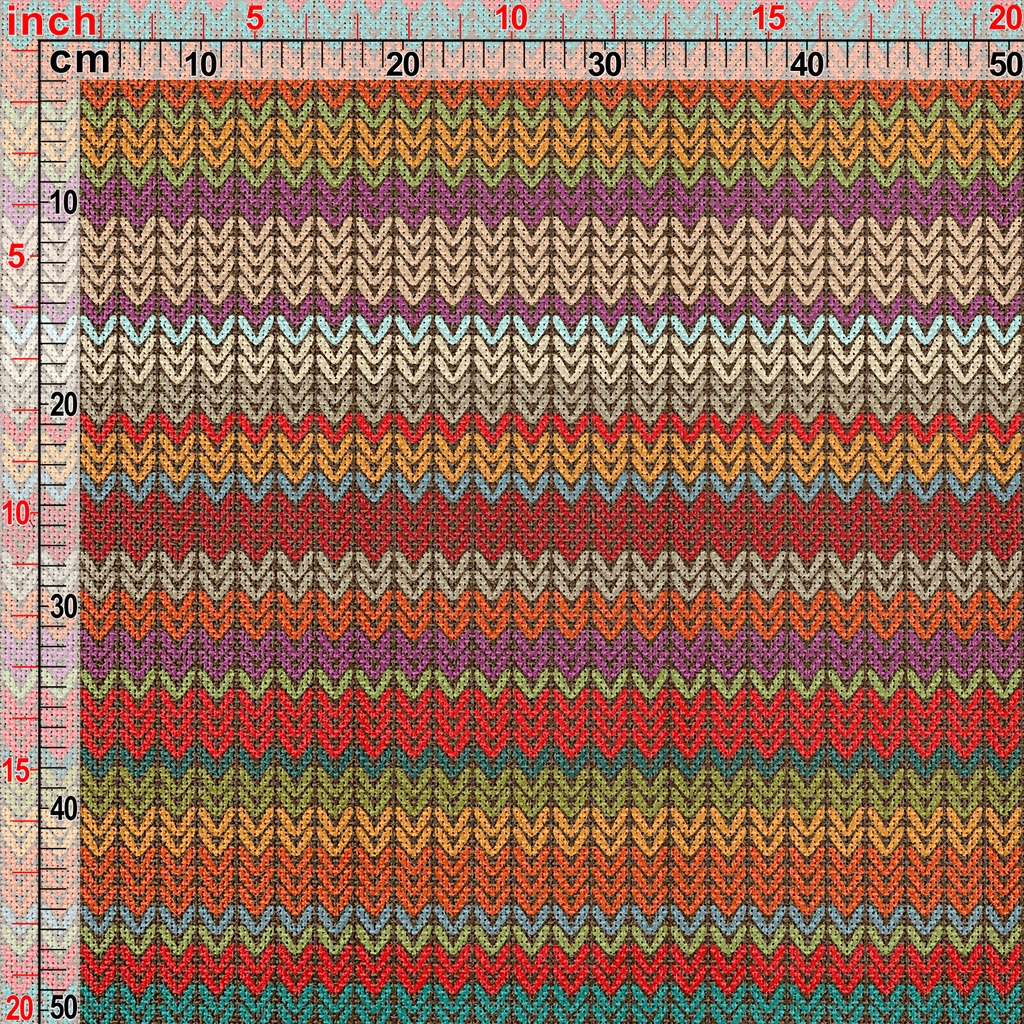Screen dimensions: 1024x1024
Task: Click the black "cm" unit label
Action: 80,61
